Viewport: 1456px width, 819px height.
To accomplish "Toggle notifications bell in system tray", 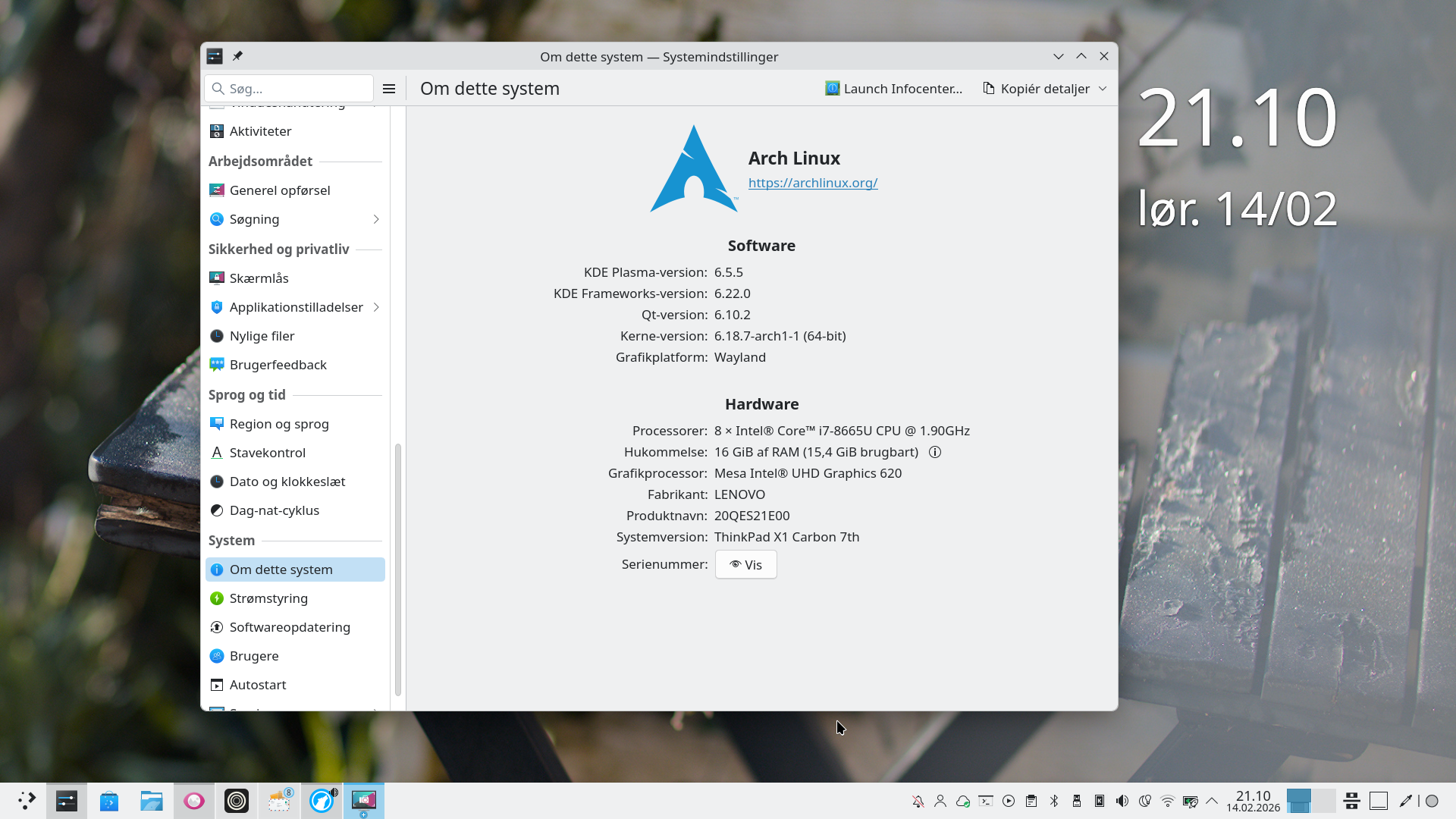I will tap(918, 801).
